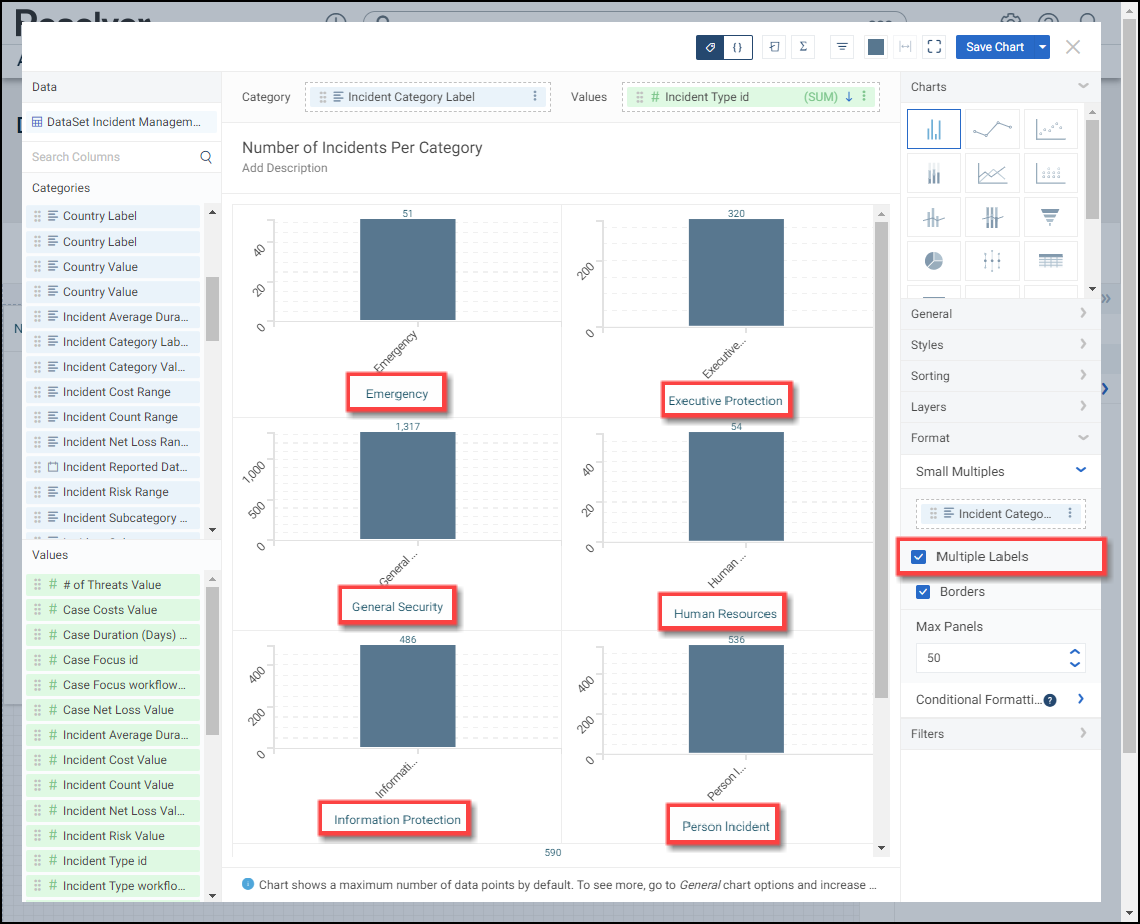The height and width of the screenshot is (924, 1140).
Task: Click the search columns magnifier icon
Action: [206, 157]
